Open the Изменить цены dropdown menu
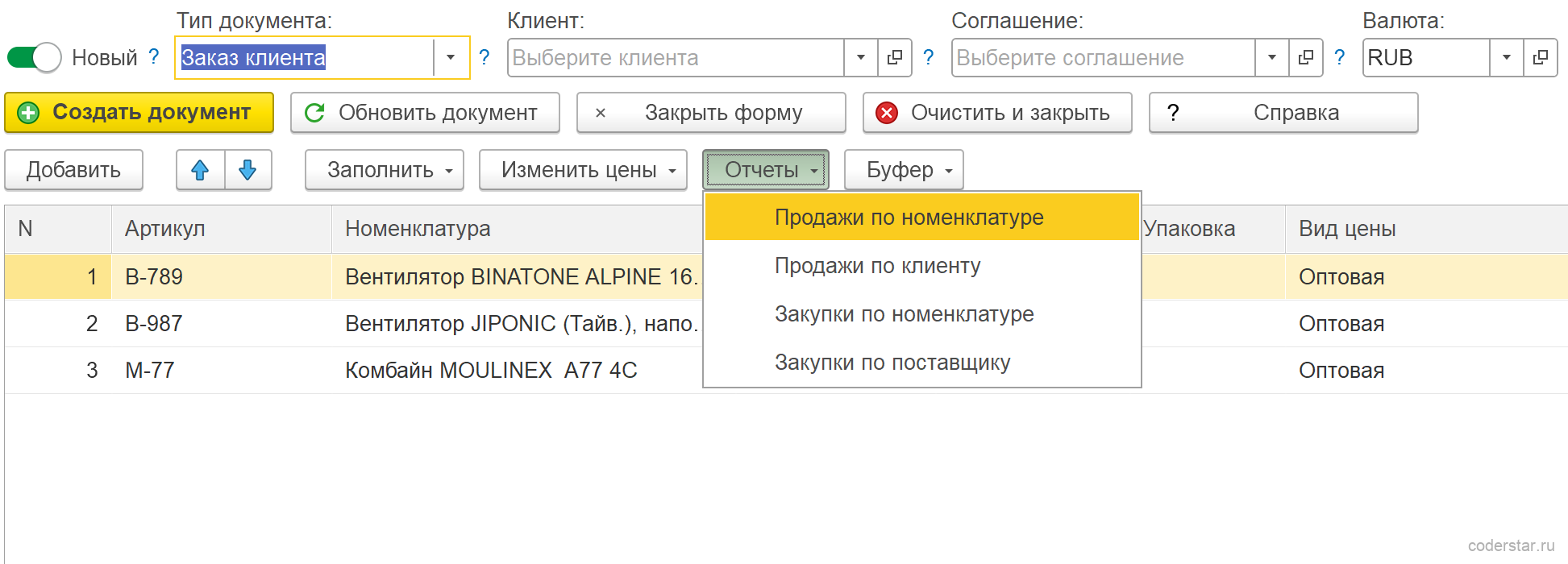This screenshot has height=564, width=1568. click(583, 170)
